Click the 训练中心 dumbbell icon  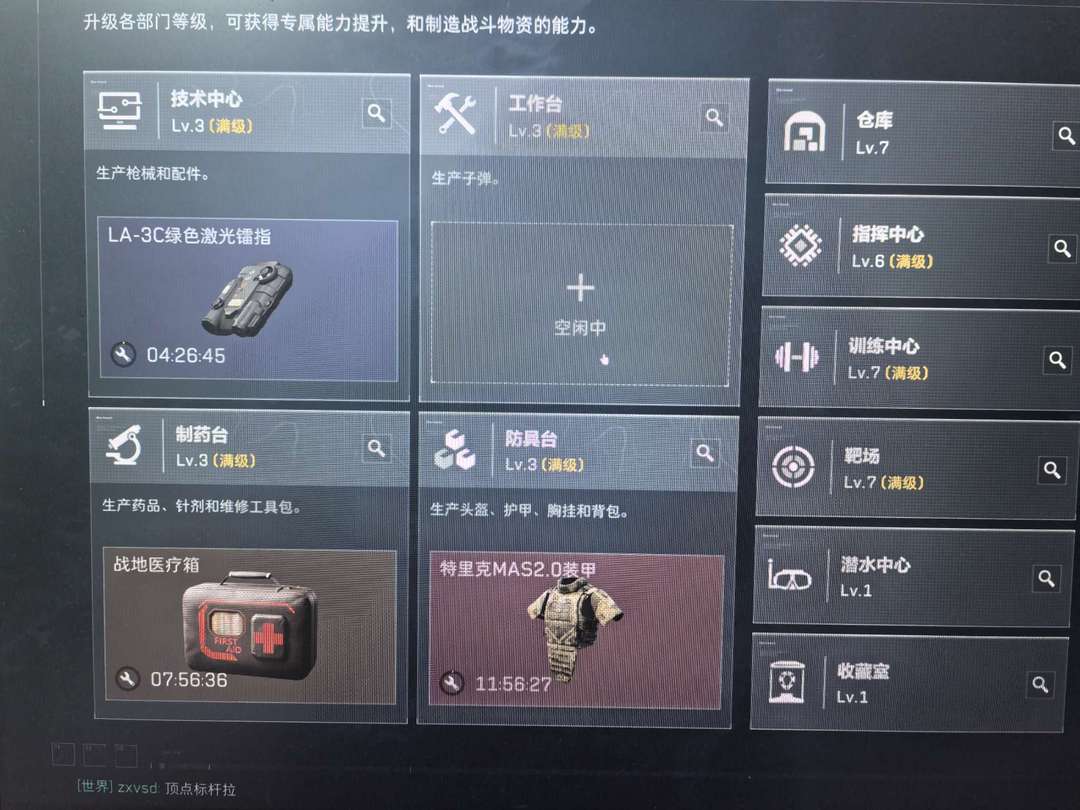coord(797,357)
